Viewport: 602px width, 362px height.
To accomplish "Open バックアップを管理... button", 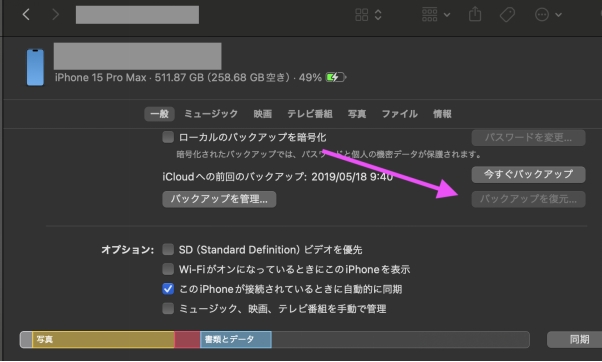I will pyautogui.click(x=219, y=199).
